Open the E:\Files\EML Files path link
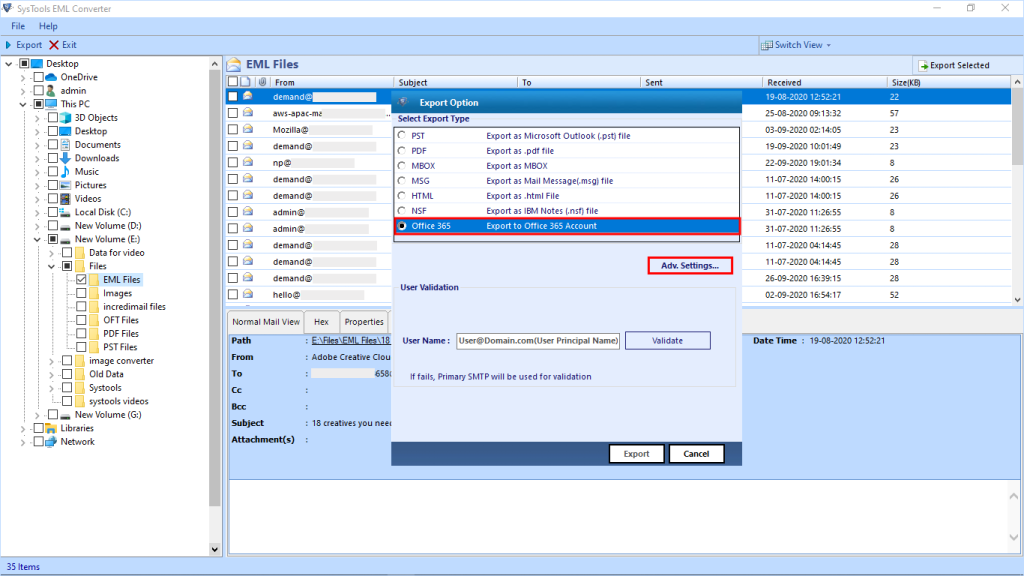This screenshot has width=1024, height=576. pos(351,340)
